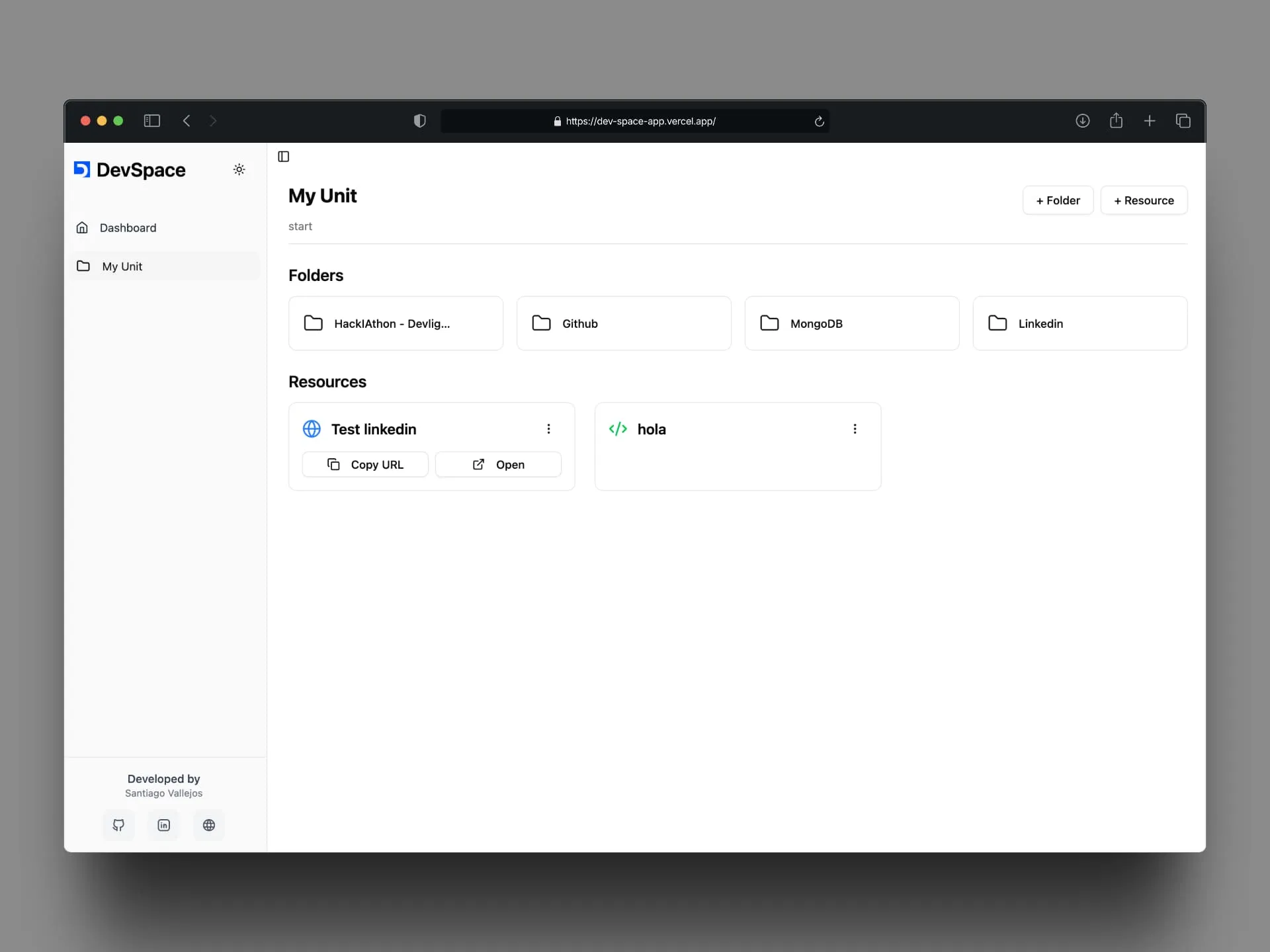
Task: Click the My Unit folder icon in sidebar
Action: 83,266
